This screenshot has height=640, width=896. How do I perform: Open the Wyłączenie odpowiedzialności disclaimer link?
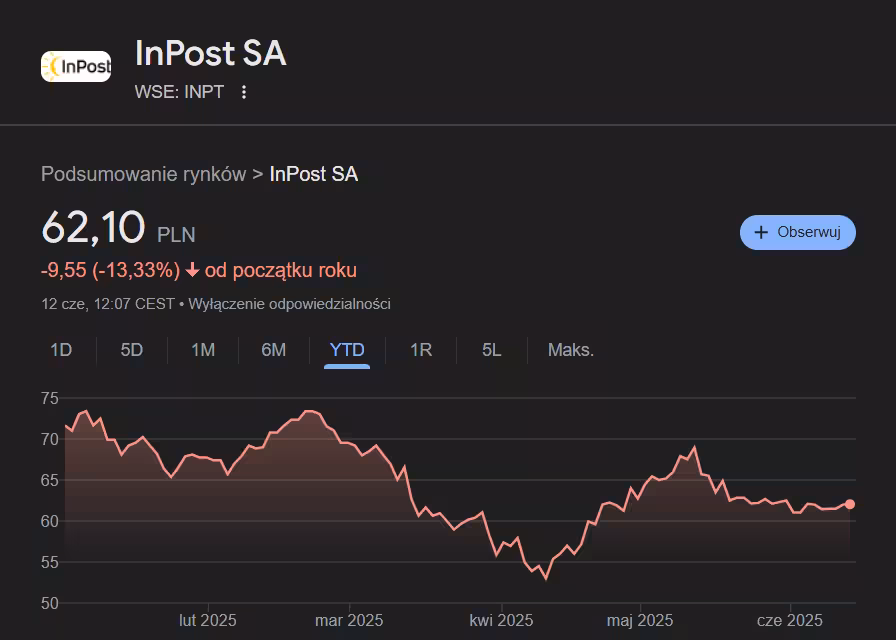(x=290, y=304)
